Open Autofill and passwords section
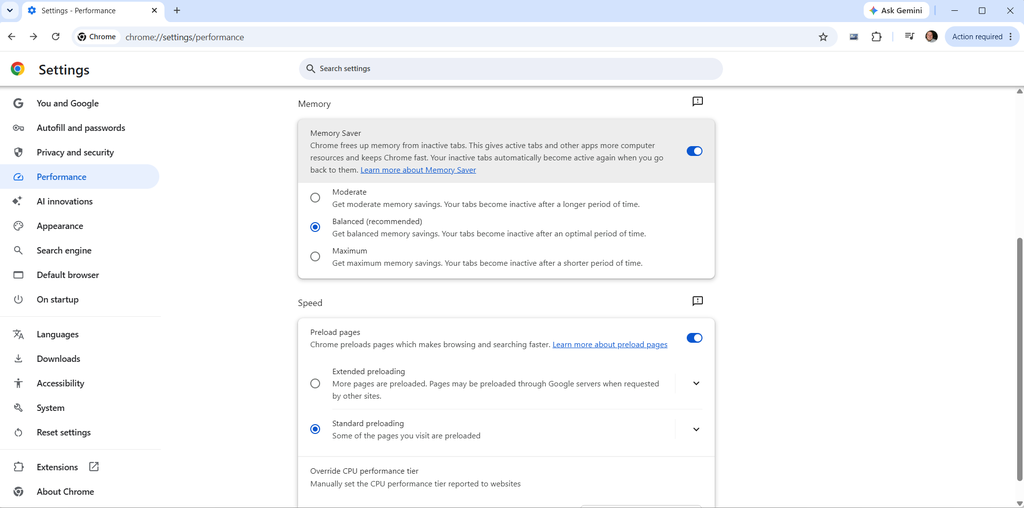The width and height of the screenshot is (1024, 508). (79, 128)
